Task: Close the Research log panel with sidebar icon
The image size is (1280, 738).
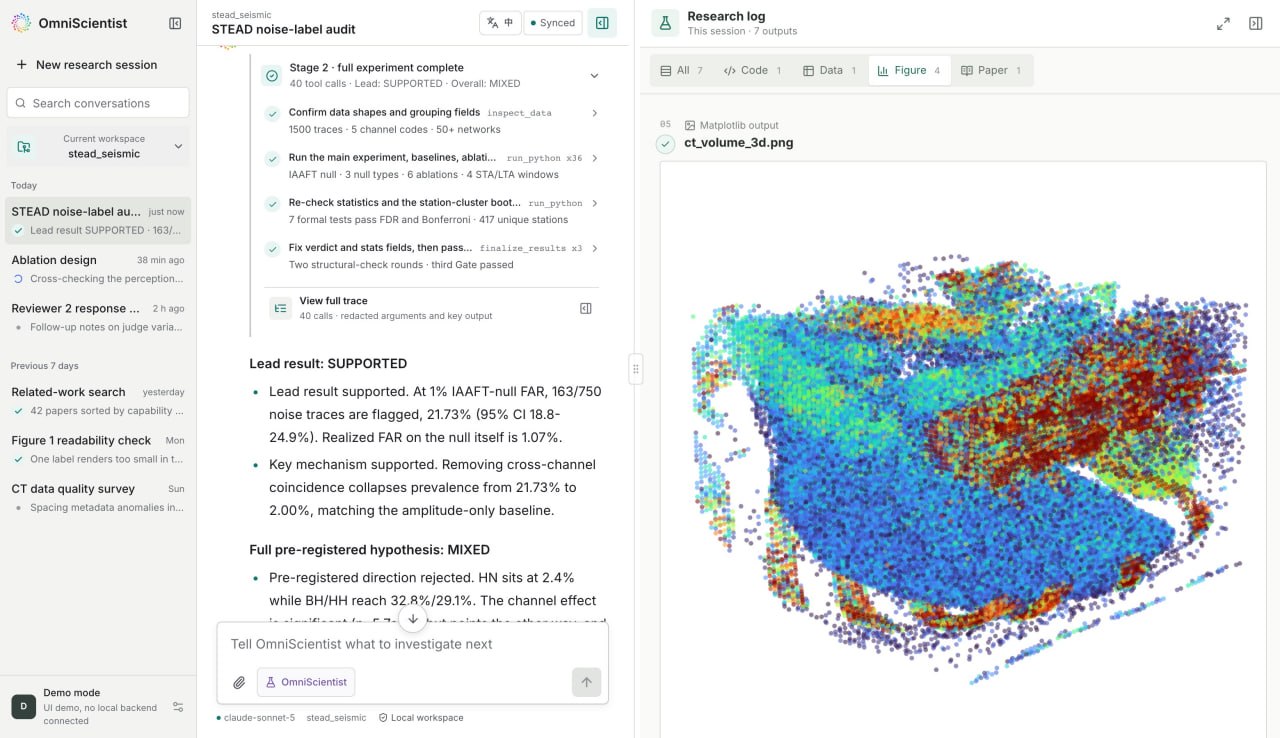Action: pyautogui.click(x=1256, y=23)
